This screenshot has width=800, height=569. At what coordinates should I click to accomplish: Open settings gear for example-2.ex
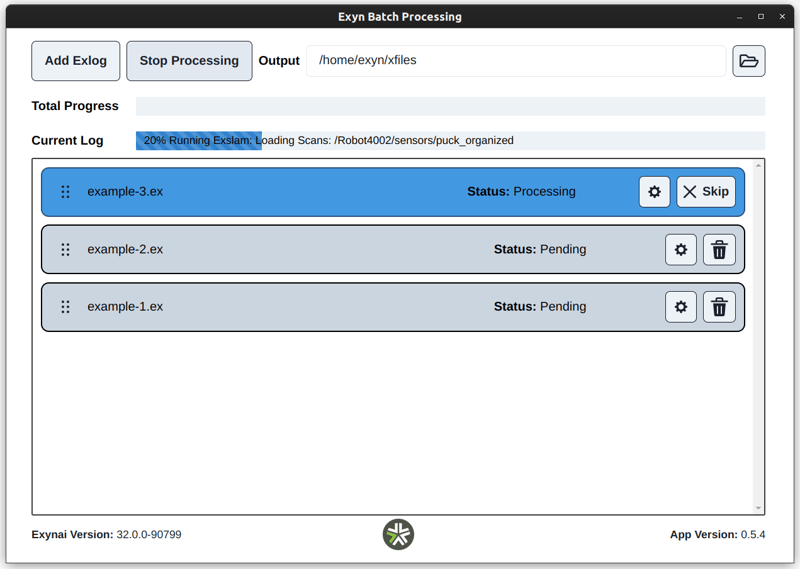[681, 250]
